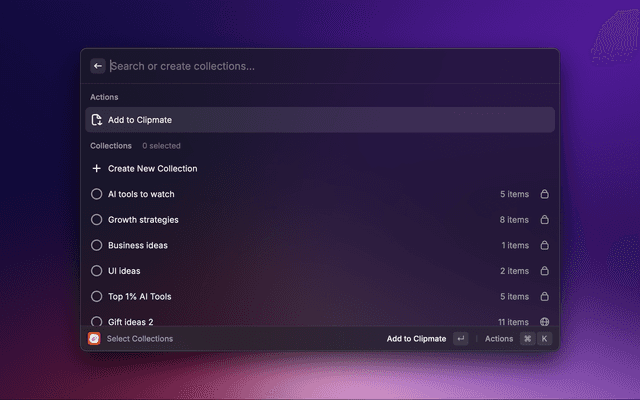The image size is (640, 400).
Task: Click lock icon on AI tools to watch
Action: (544, 194)
